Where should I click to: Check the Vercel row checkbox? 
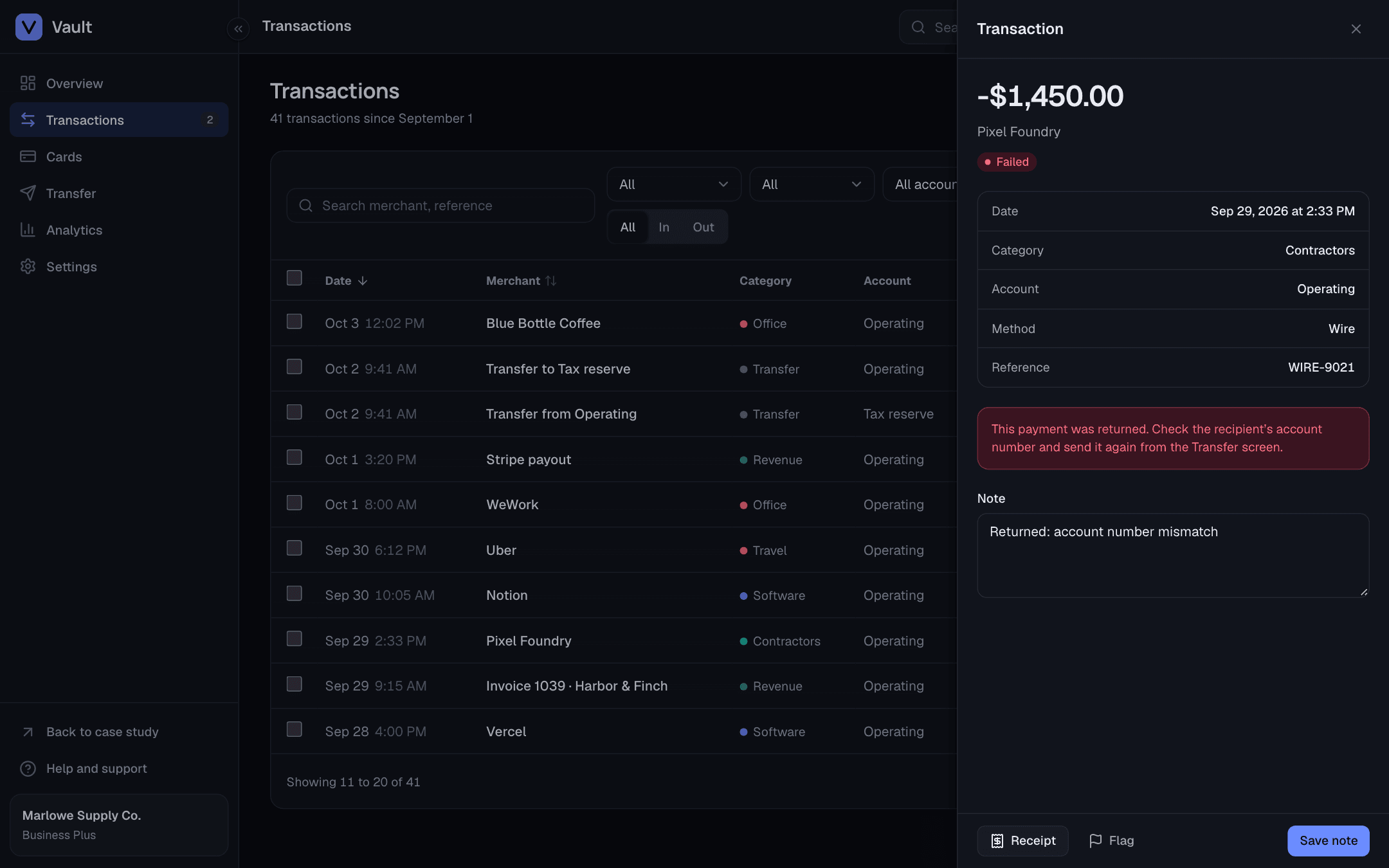(295, 729)
